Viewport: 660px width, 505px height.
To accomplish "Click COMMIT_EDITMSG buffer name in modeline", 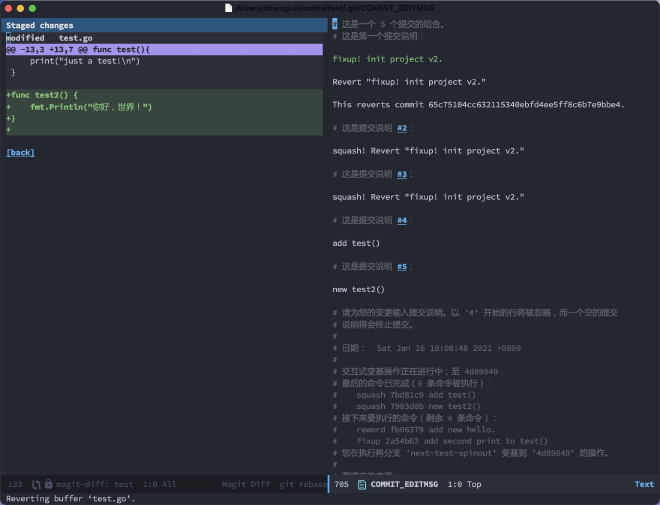I will (404, 484).
